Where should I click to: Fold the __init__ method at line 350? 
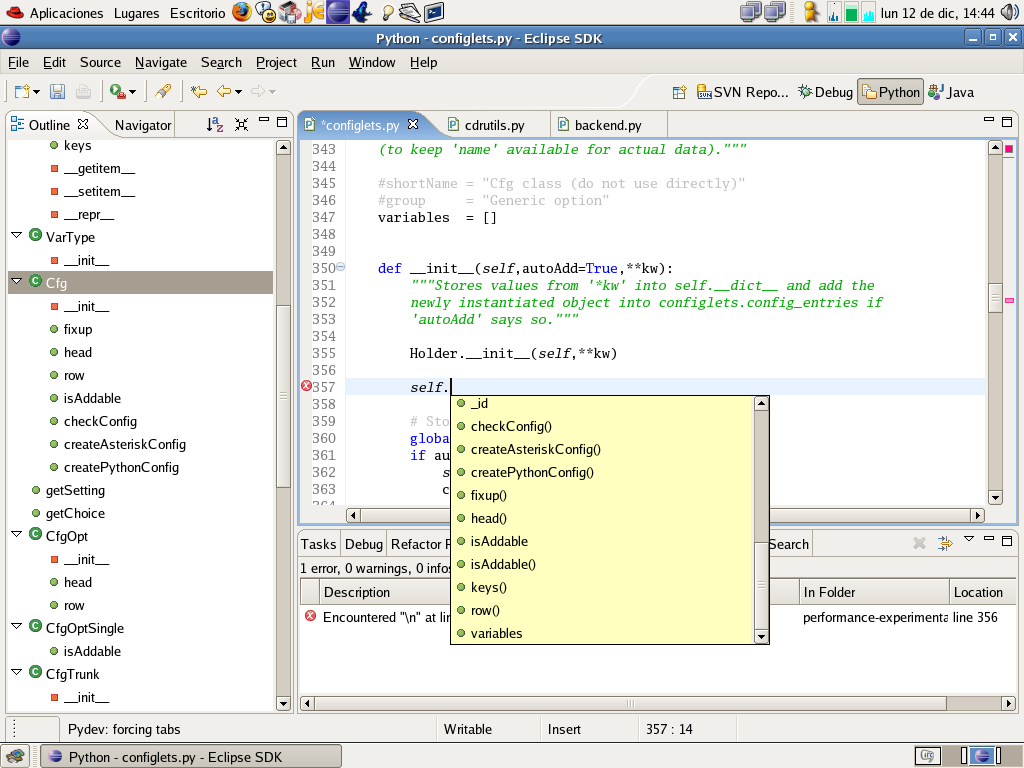[340, 266]
